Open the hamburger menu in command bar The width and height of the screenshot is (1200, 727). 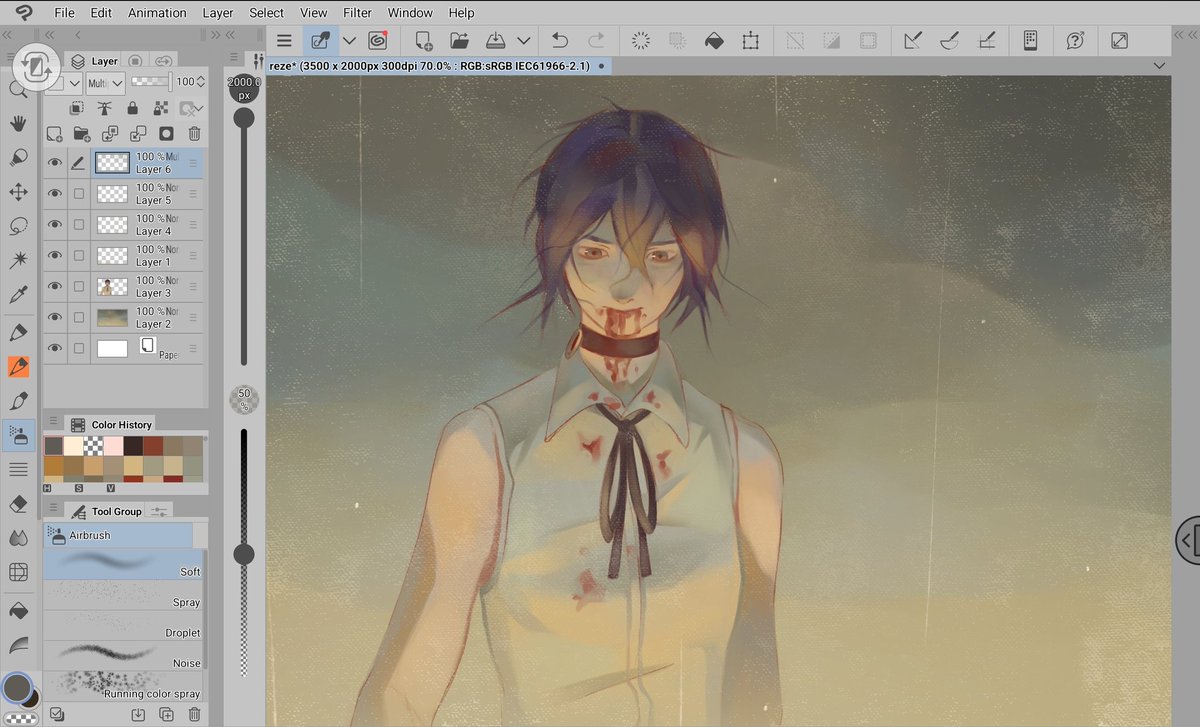(285, 41)
